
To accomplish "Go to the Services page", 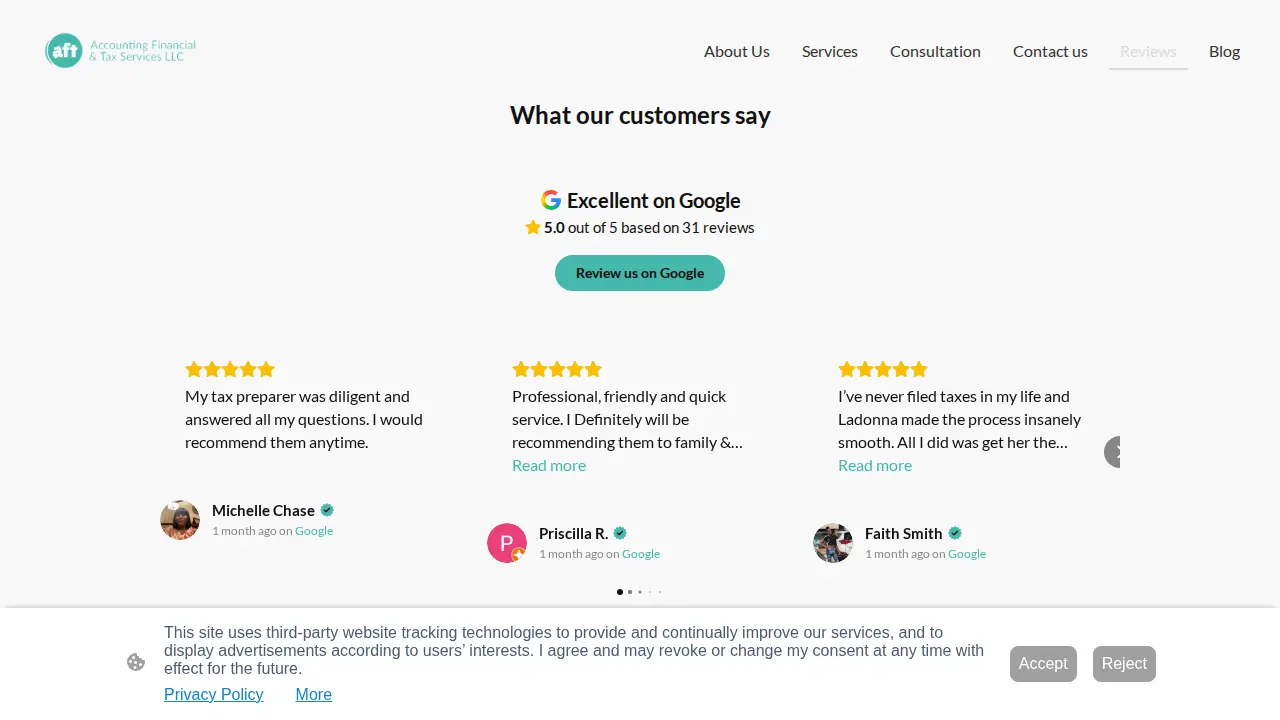I will tap(830, 51).
